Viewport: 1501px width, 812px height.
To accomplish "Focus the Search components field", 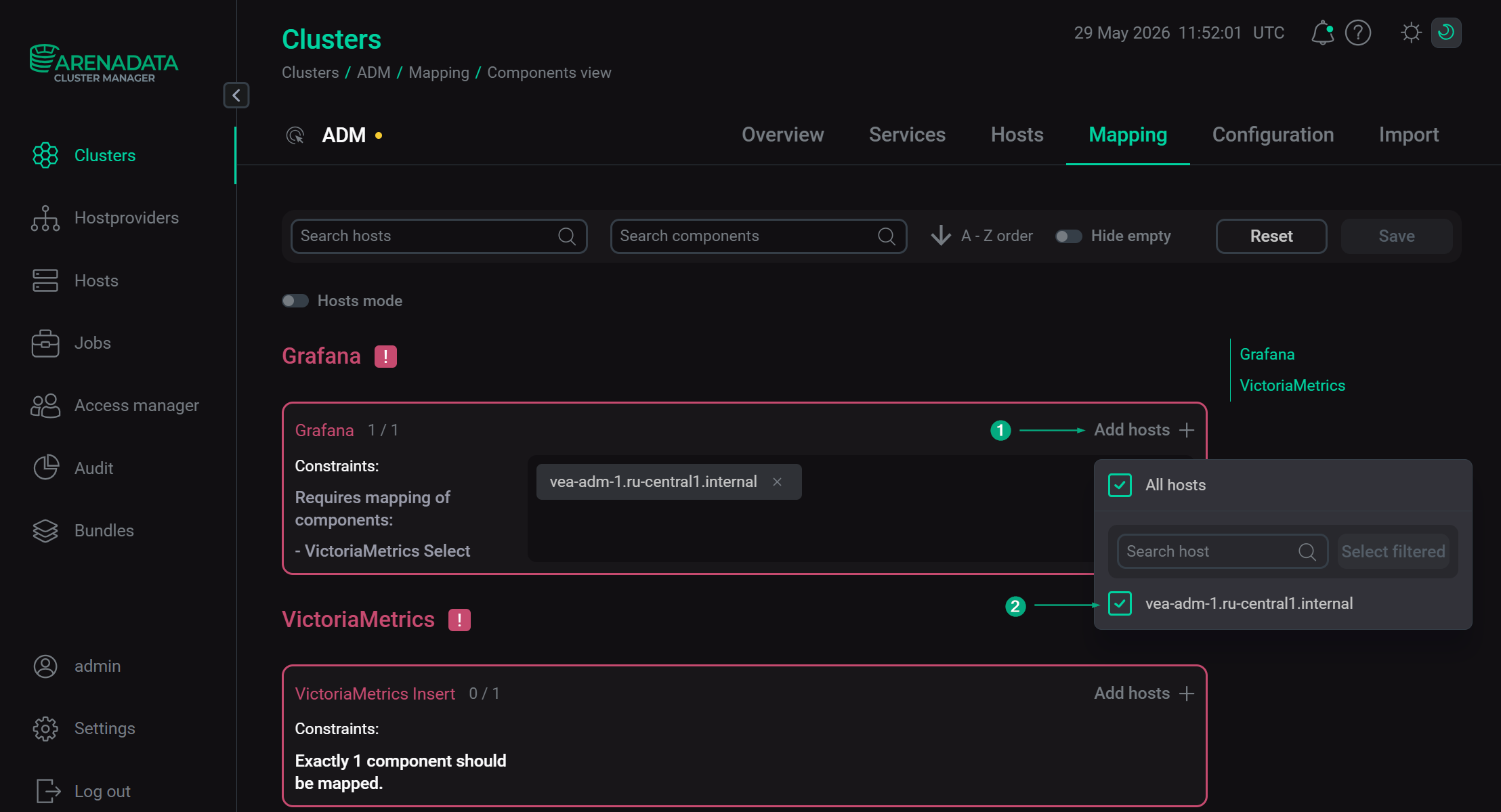I will pyautogui.click(x=758, y=236).
